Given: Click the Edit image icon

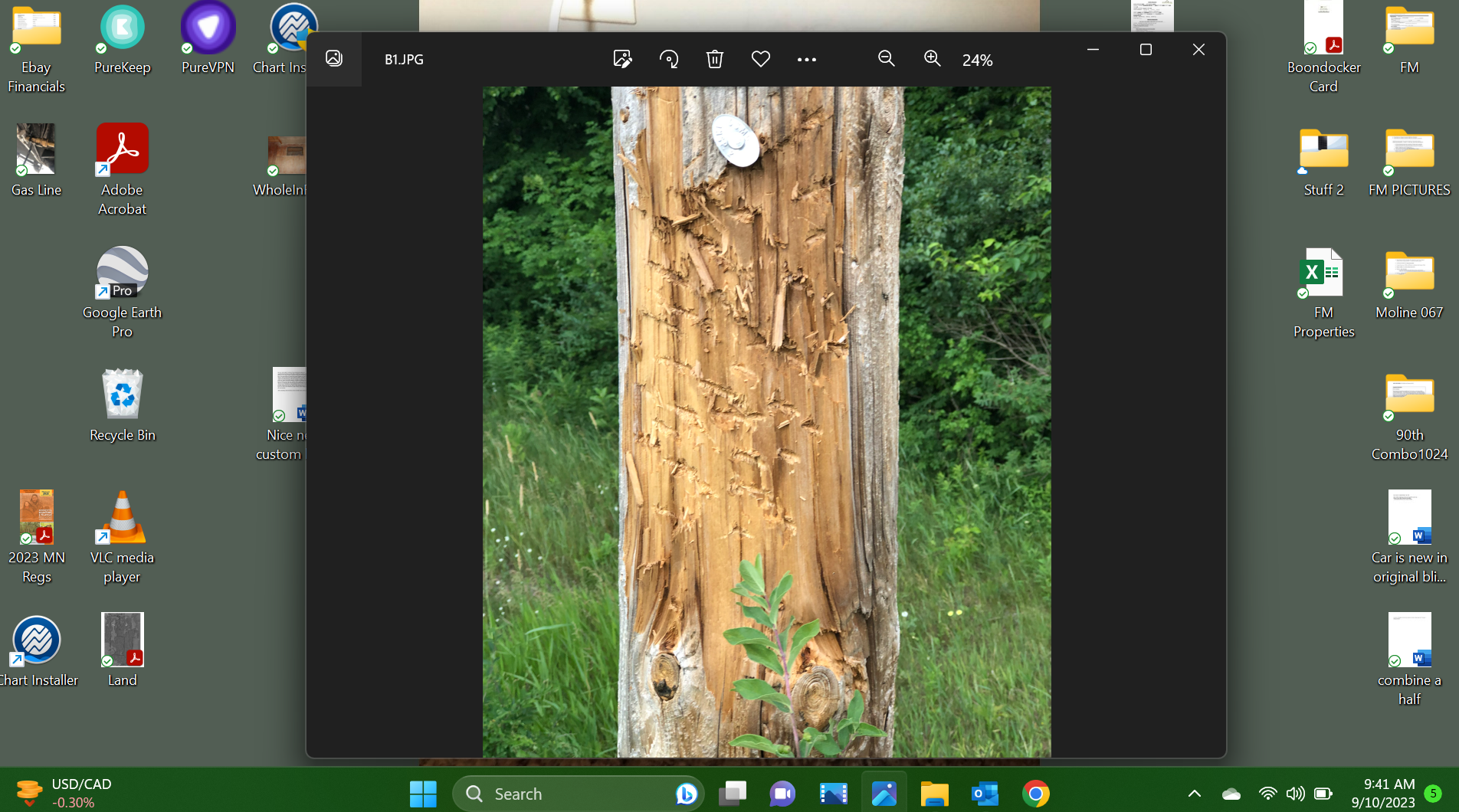Looking at the screenshot, I should [622, 59].
